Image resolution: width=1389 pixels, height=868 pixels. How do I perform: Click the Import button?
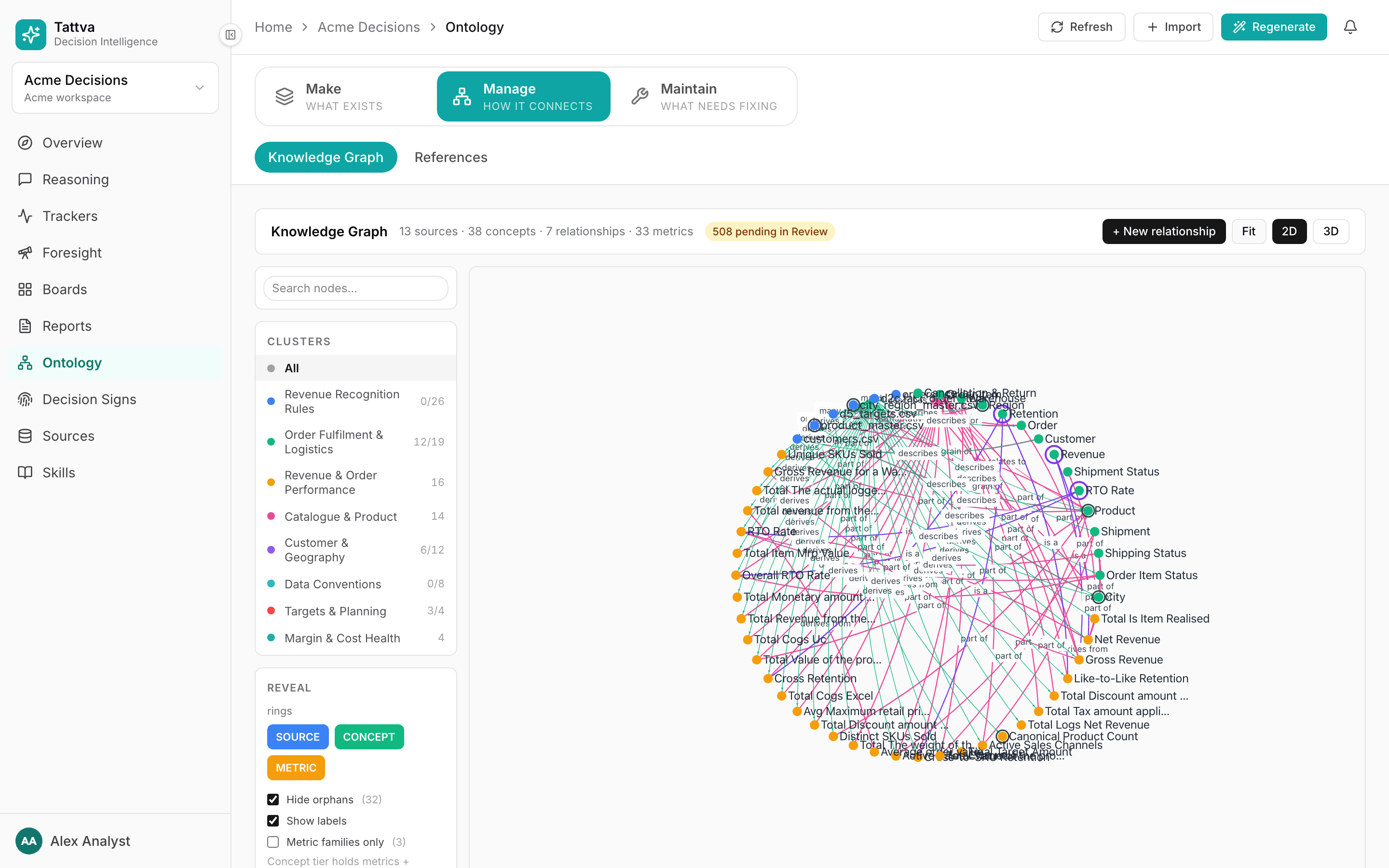click(1172, 27)
